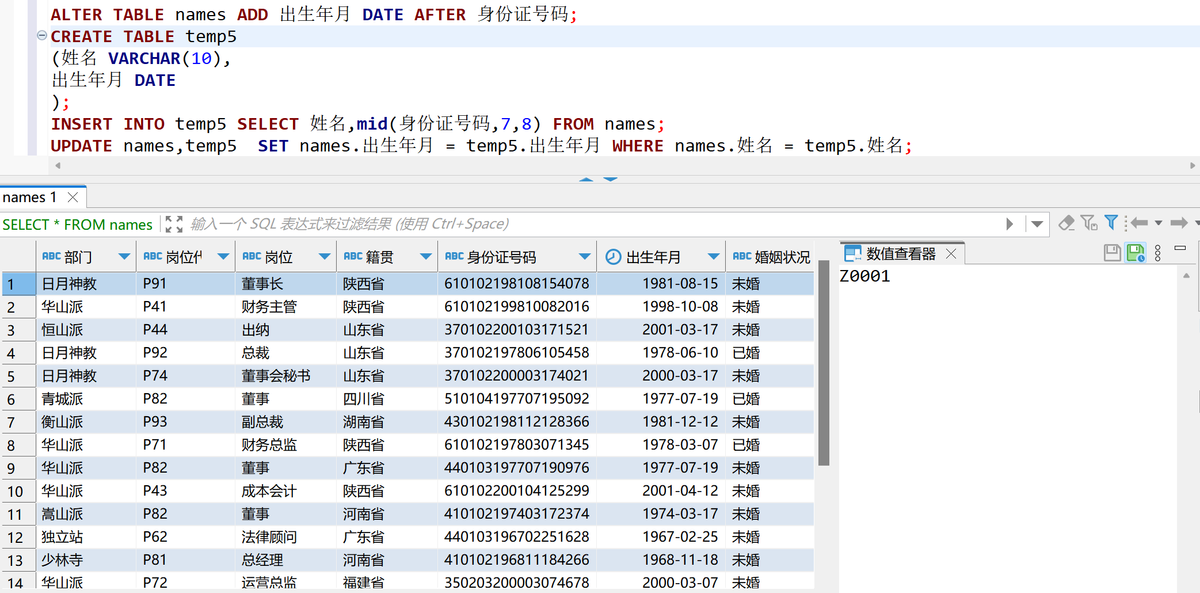
Task: Select row number 1 header
Action: click(x=17, y=284)
